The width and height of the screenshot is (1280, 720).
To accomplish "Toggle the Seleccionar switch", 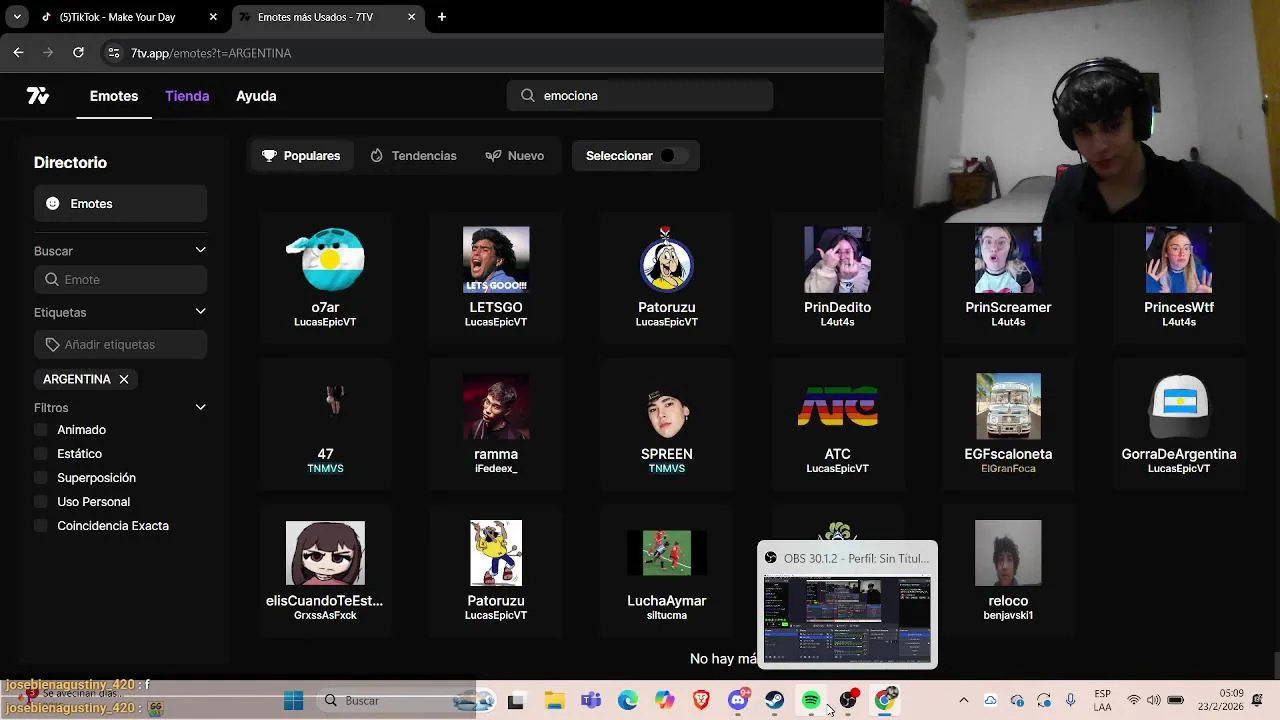I will coord(673,156).
